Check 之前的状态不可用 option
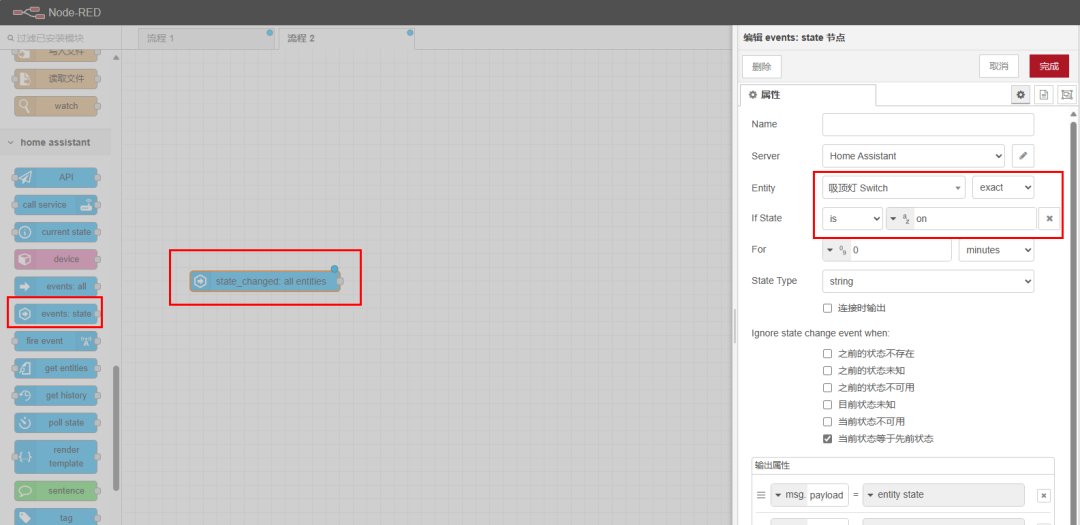Image resolution: width=1080 pixels, height=525 pixels. [x=827, y=387]
